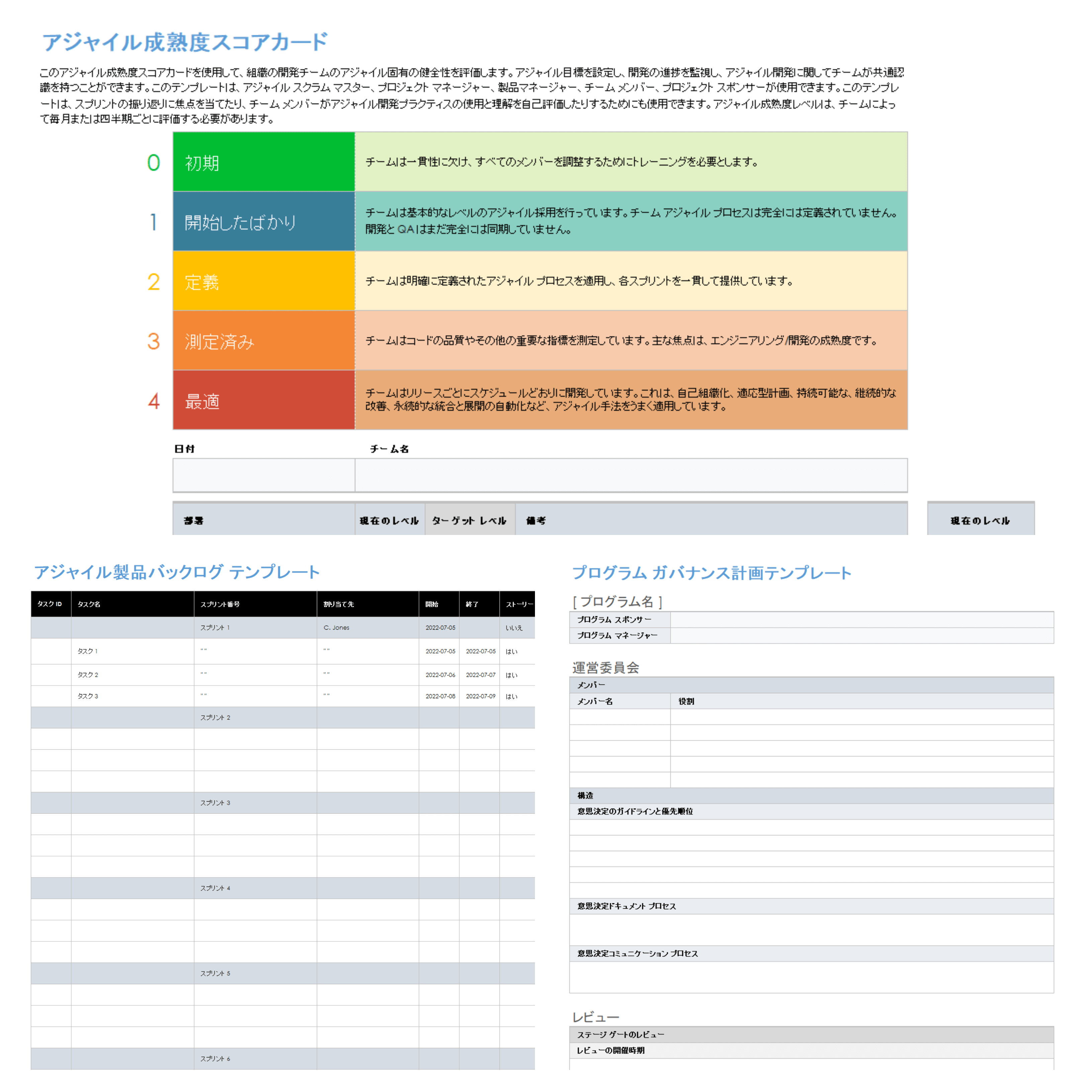Click the 意思決定ドキュメント プロセス header

click(812, 906)
